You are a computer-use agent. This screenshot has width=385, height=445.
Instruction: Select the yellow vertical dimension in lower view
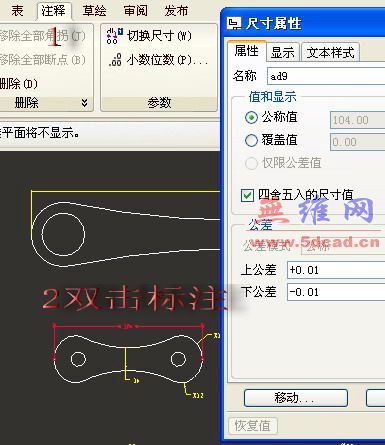(x=126, y=363)
